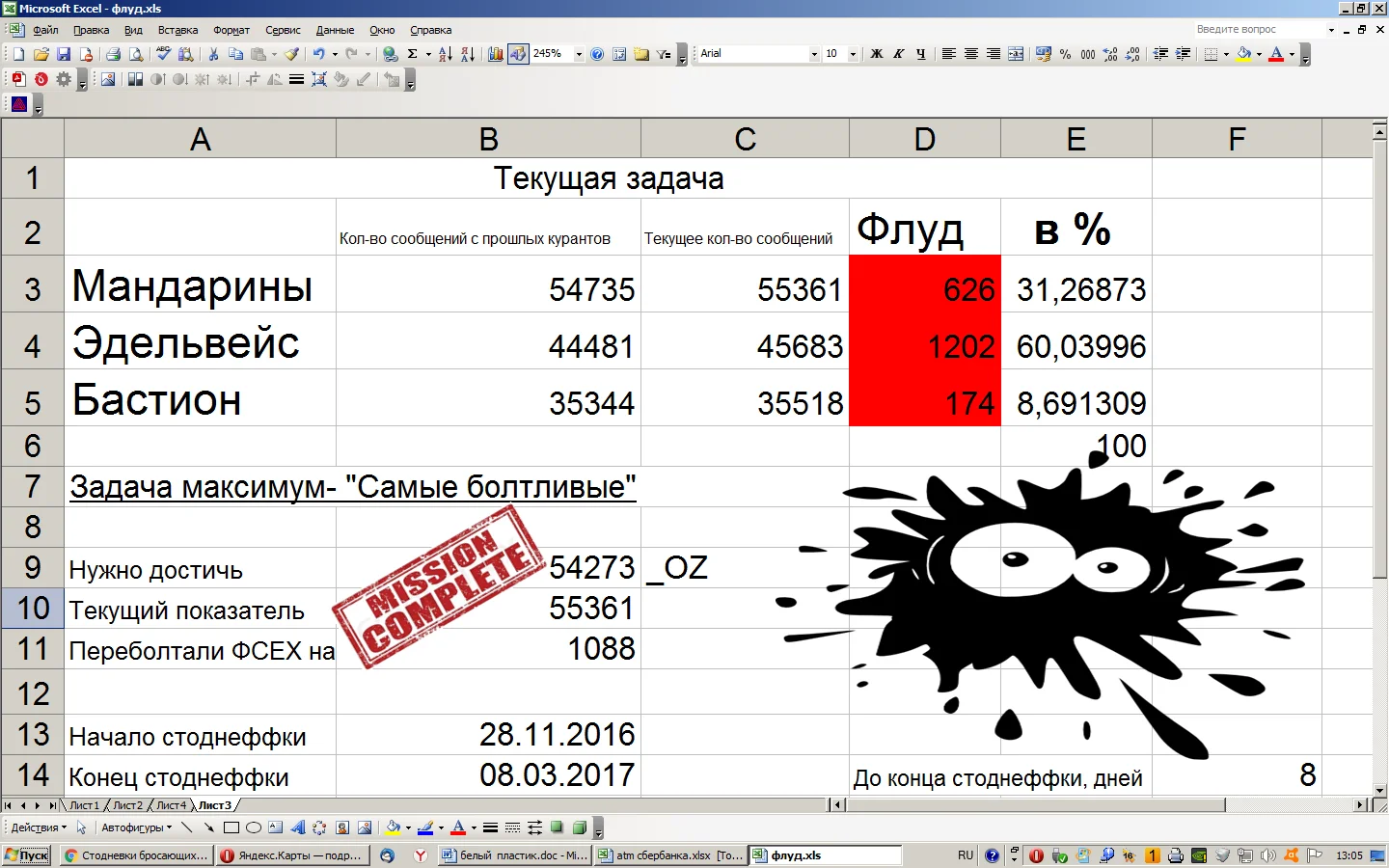Apply percent style format
The image size is (1389, 868).
coord(1065,54)
